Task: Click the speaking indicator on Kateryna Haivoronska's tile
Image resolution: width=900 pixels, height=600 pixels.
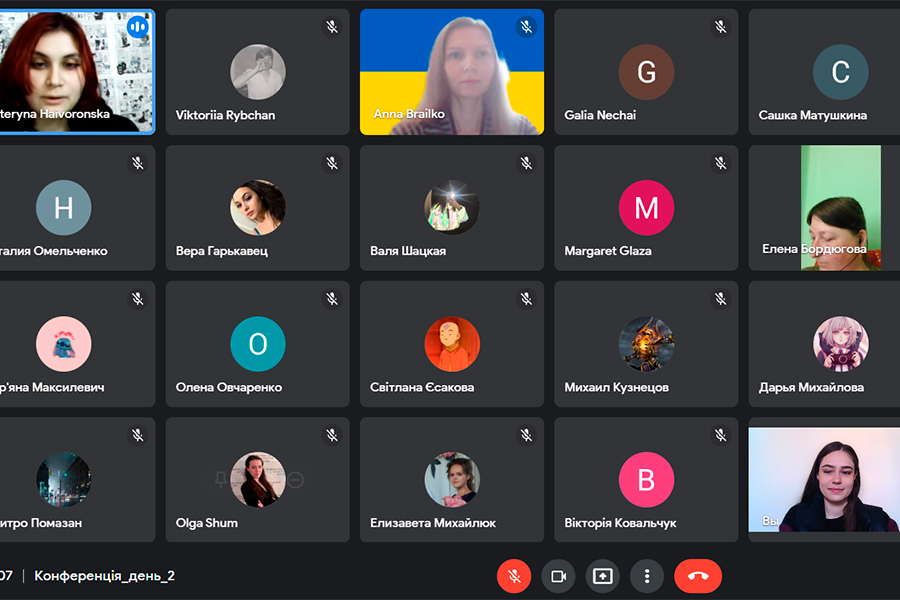Action: click(138, 26)
